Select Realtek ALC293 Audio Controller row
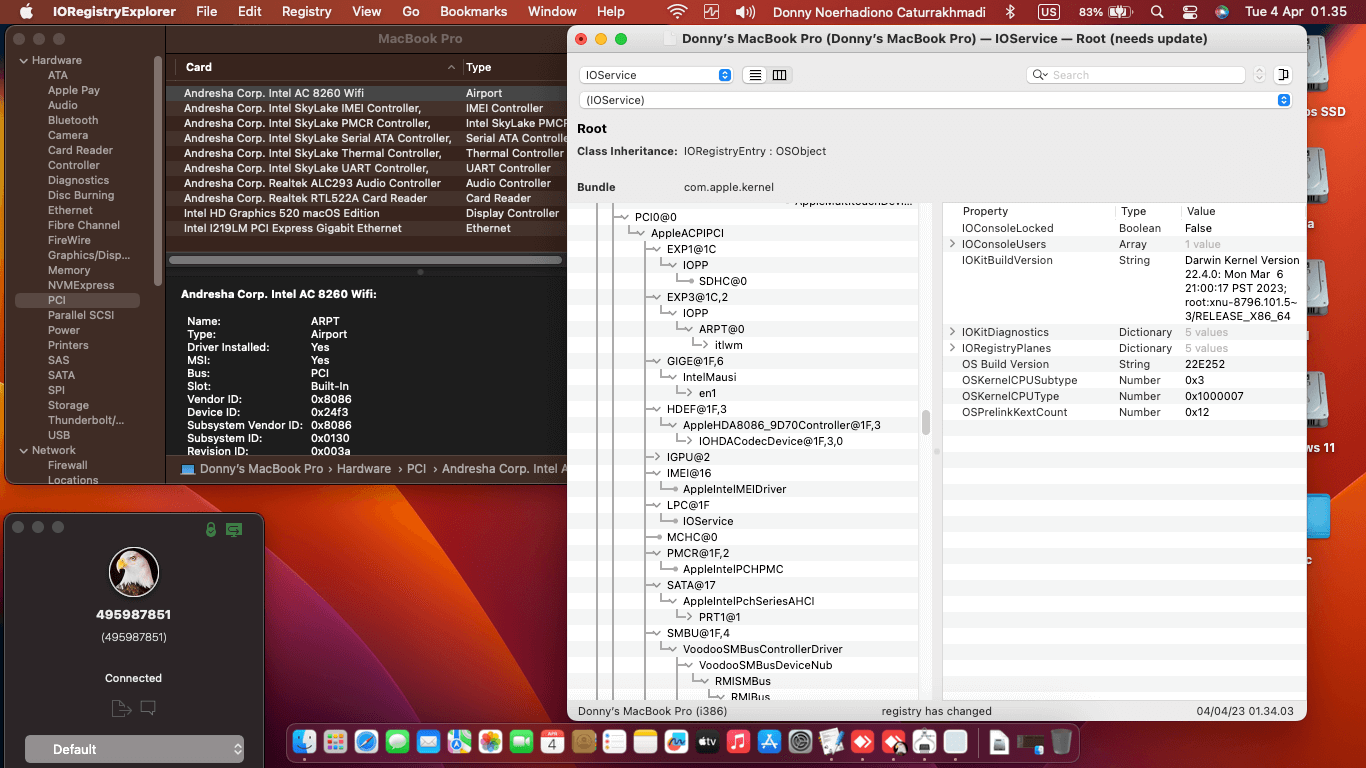The height and width of the screenshot is (768, 1366). tap(367, 183)
